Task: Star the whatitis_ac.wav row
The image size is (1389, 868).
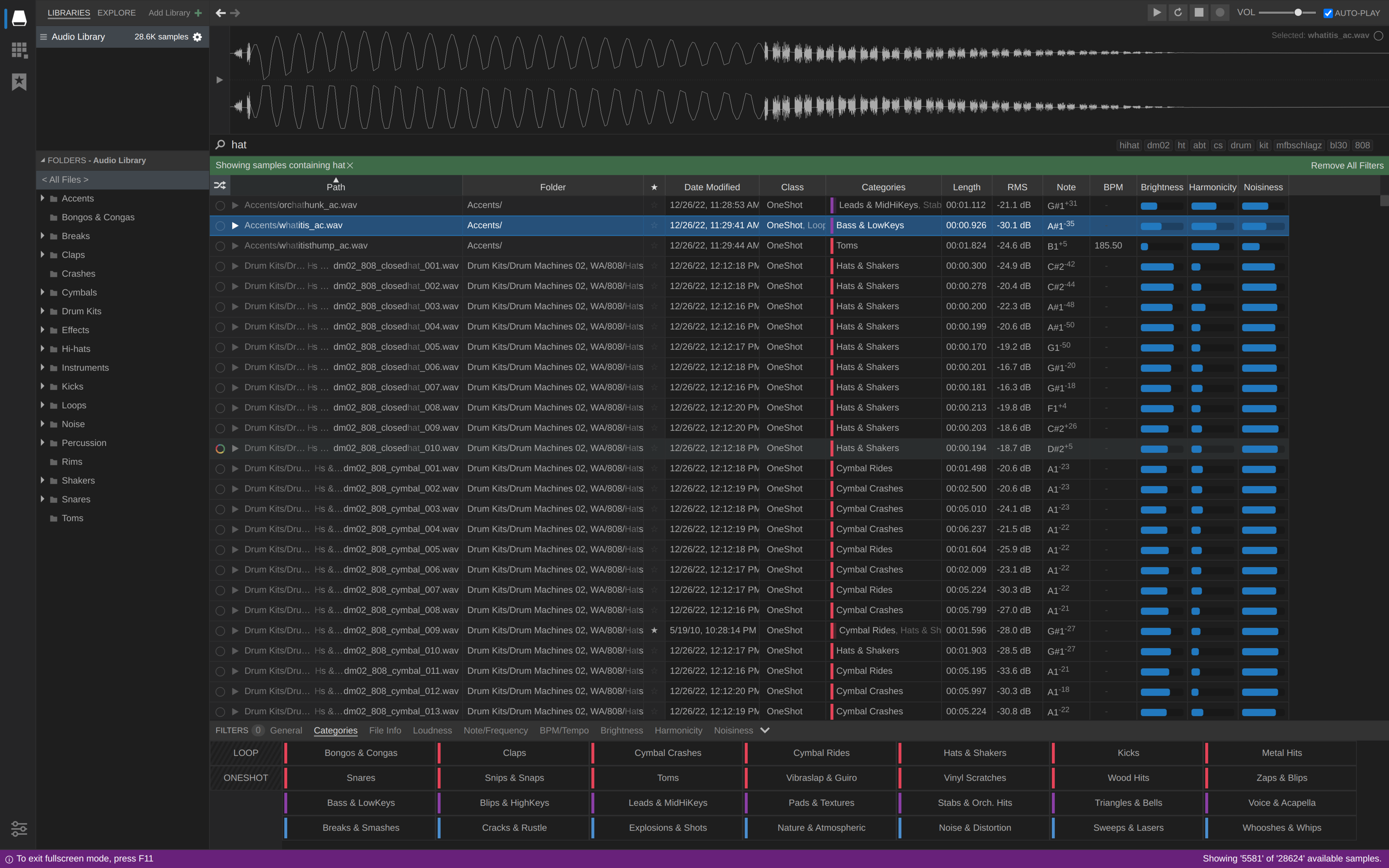Action: [654, 226]
